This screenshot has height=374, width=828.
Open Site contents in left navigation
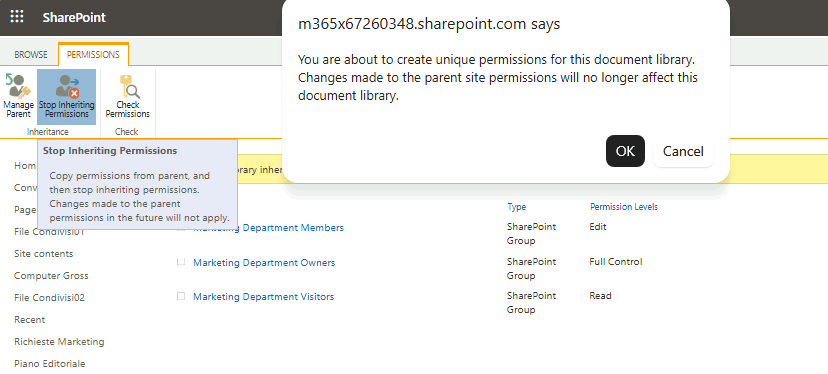44,254
